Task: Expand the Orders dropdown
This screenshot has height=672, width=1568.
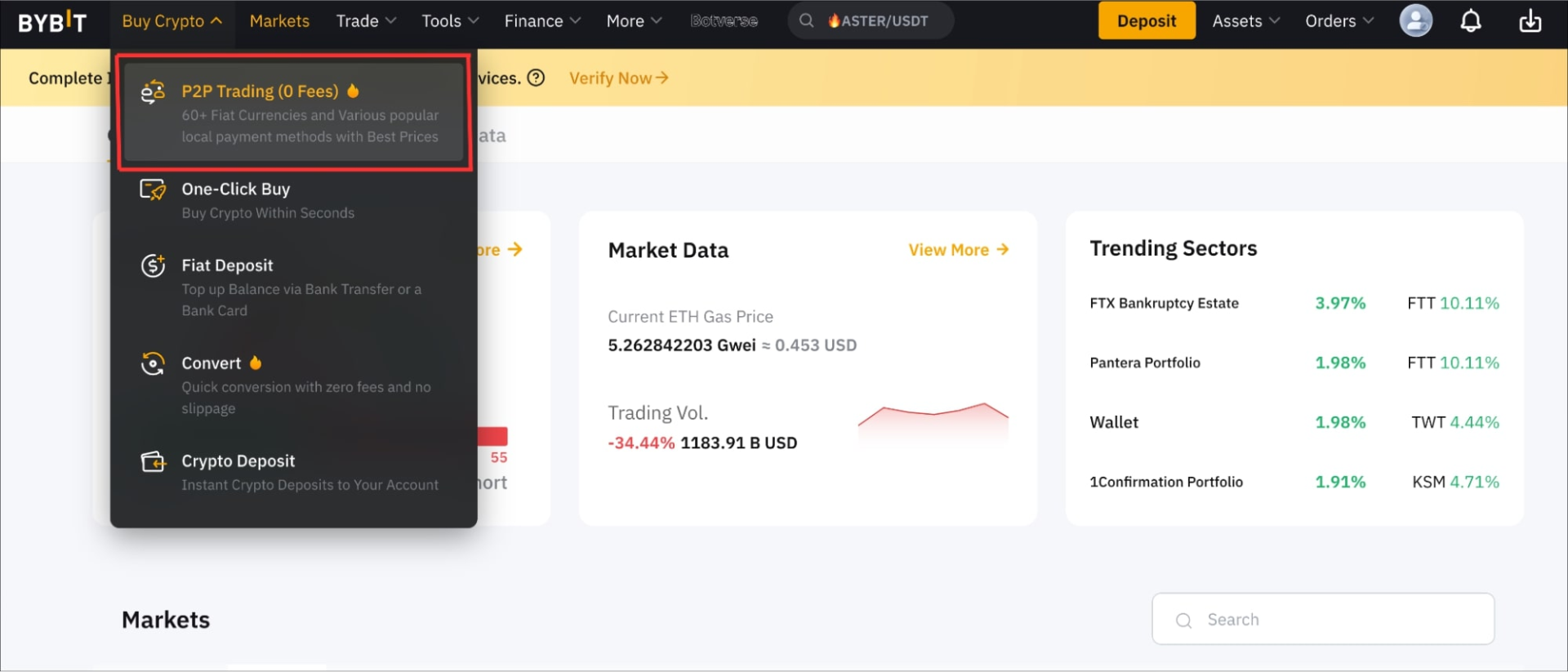Action: [x=1339, y=21]
